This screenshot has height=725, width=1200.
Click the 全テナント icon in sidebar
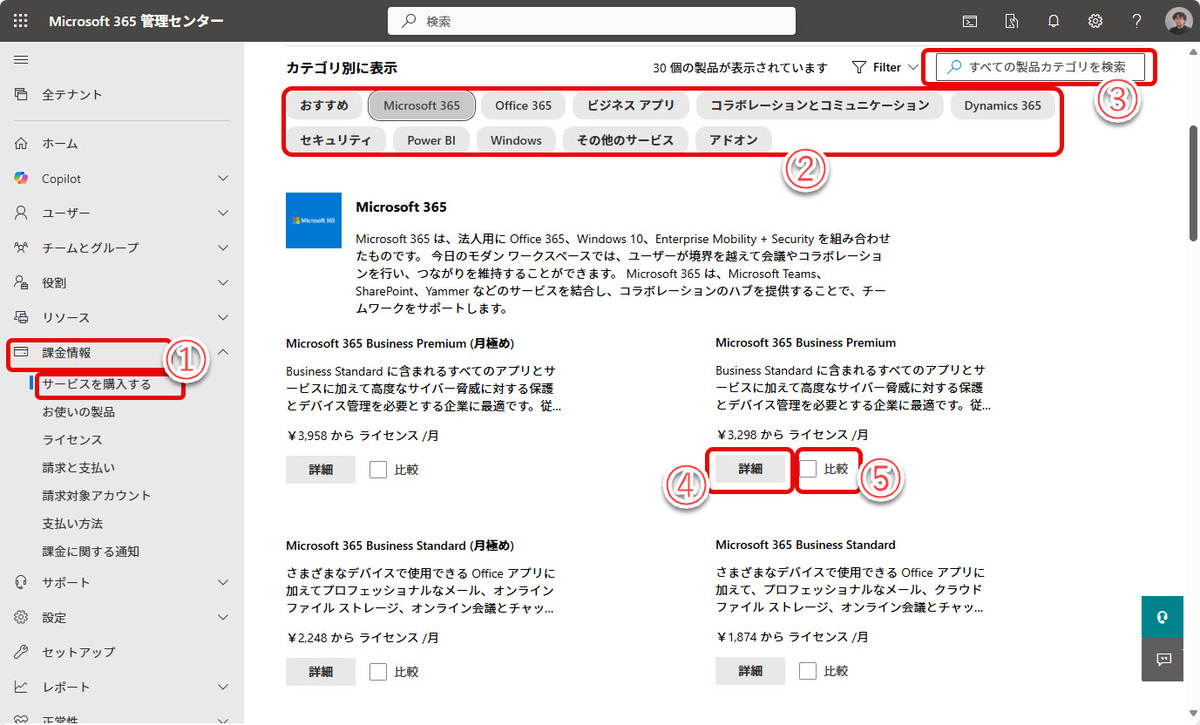21,94
